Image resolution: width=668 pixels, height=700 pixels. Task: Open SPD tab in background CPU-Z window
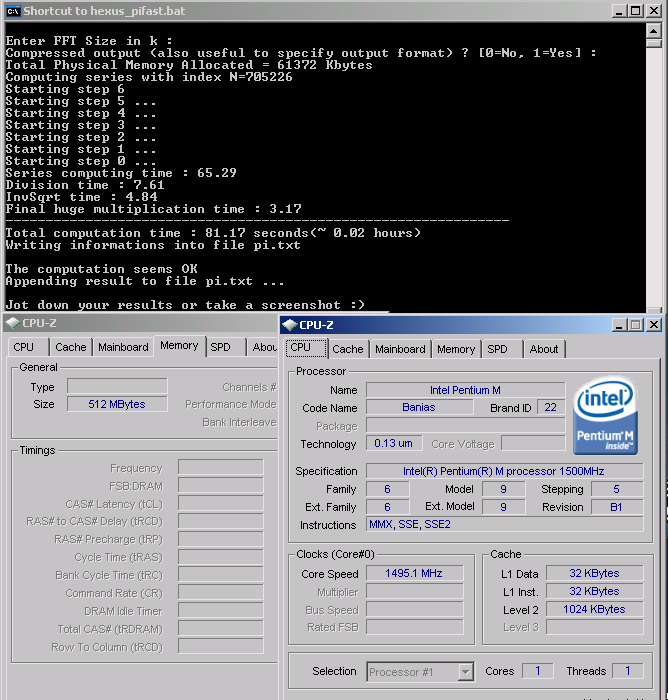click(225, 347)
